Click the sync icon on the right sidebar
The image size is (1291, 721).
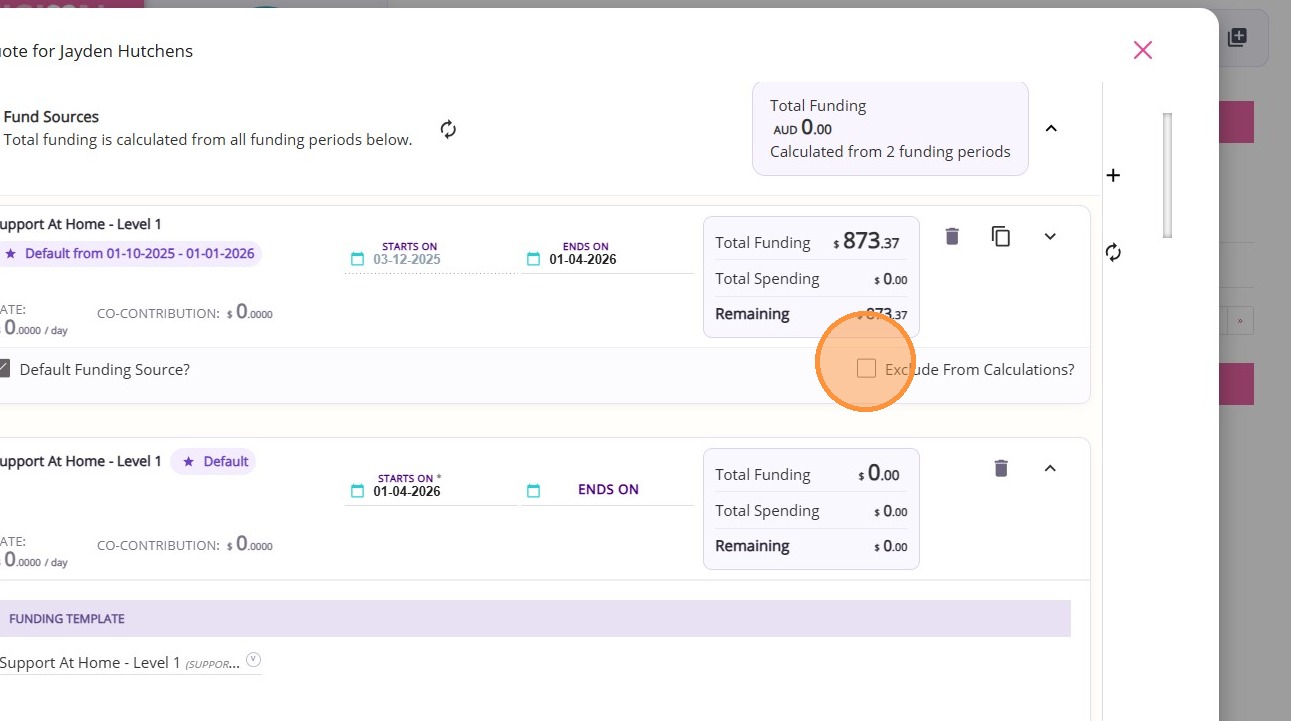(1114, 252)
